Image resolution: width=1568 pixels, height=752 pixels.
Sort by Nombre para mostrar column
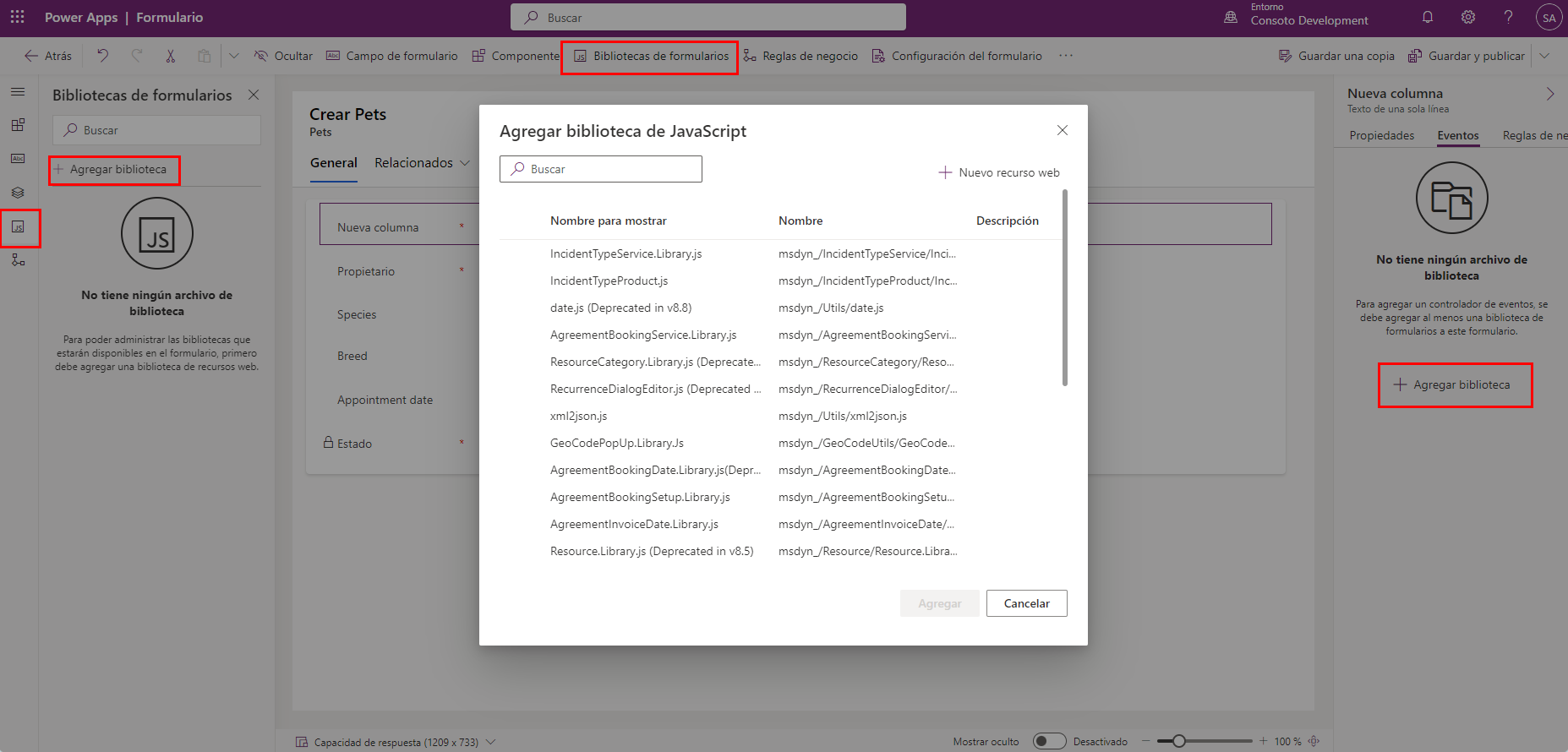coord(609,221)
